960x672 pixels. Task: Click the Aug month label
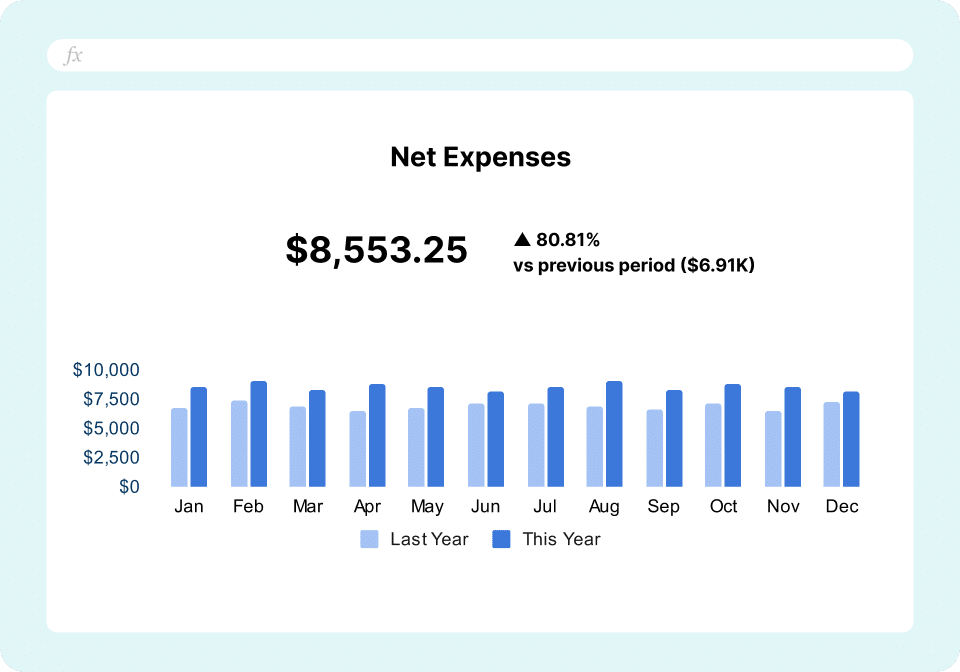(604, 507)
